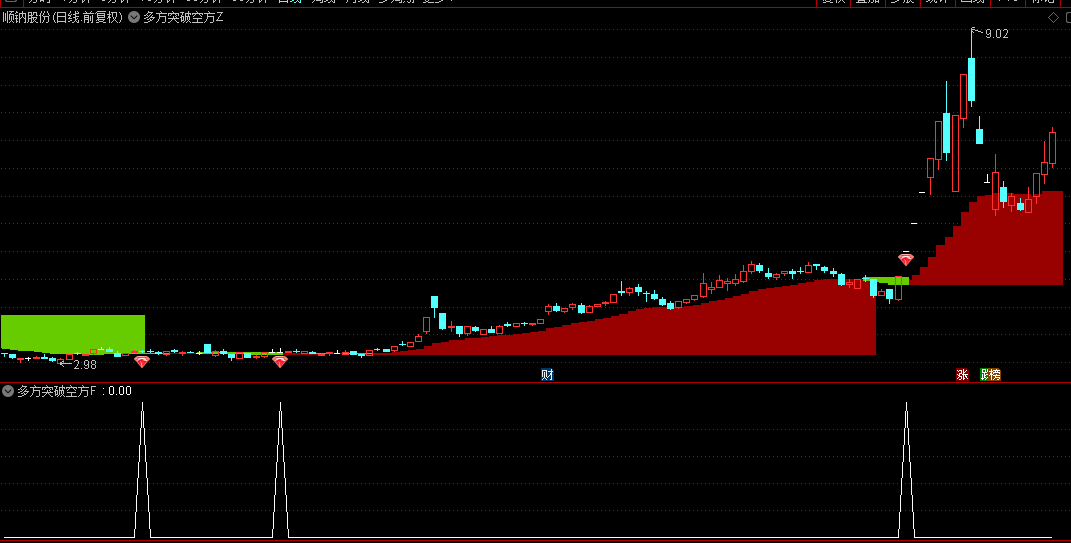1071x543 pixels.
Task: Click the 财 financial info marker icon
Action: click(x=547, y=374)
